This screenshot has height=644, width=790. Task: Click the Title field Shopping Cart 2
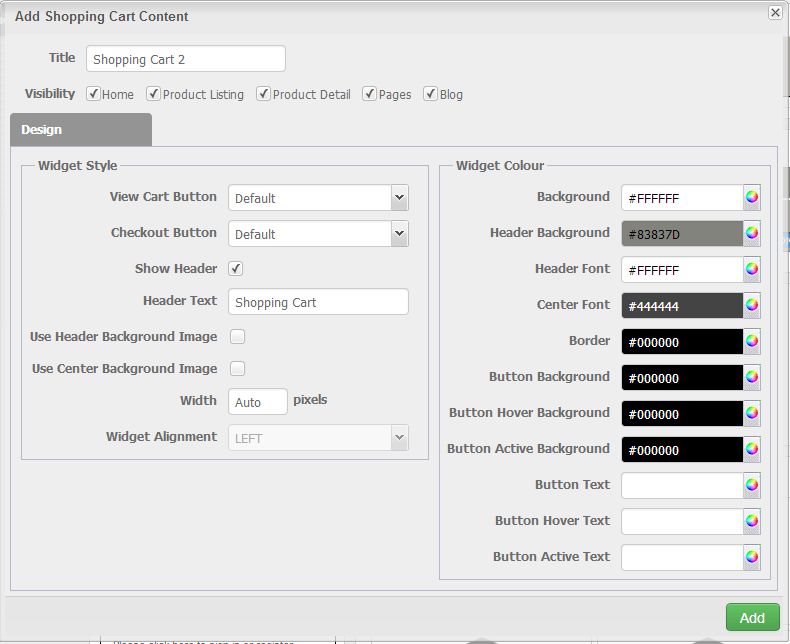(x=186, y=59)
